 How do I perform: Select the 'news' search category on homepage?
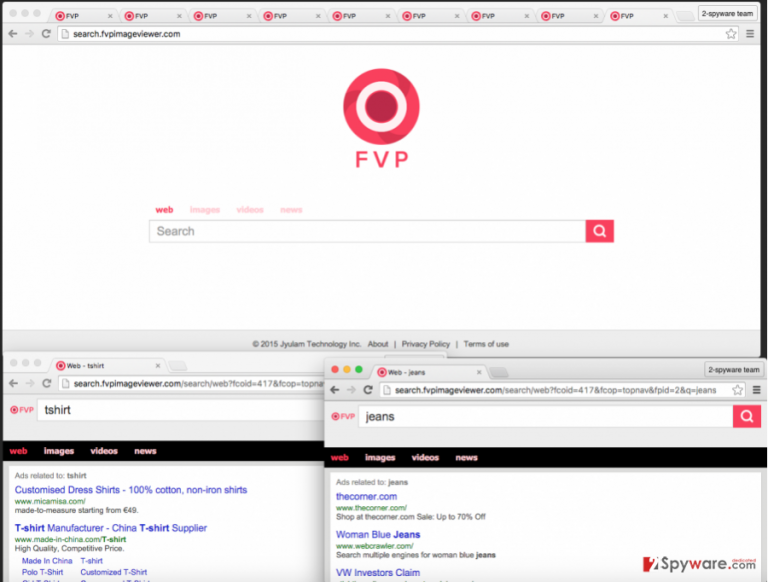[x=291, y=210]
